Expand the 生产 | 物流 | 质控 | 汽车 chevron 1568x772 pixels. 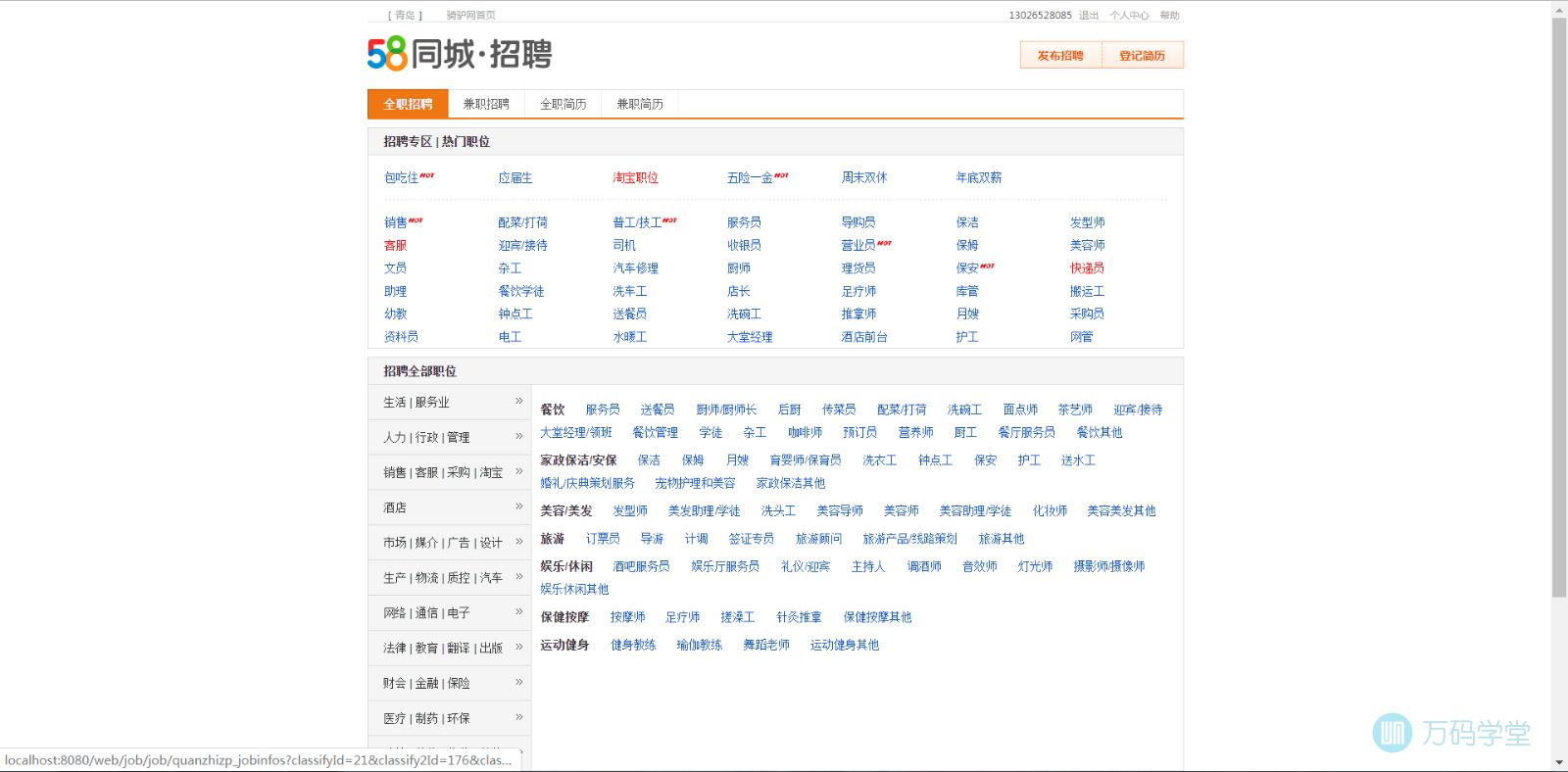[x=519, y=576]
